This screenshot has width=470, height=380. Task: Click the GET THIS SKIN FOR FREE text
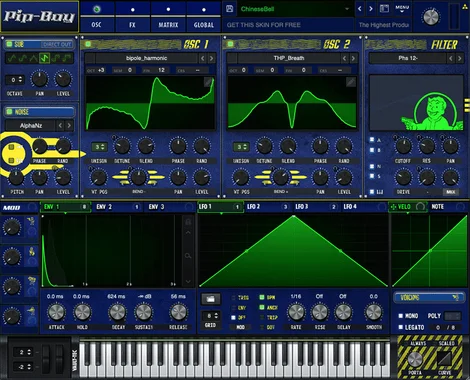(264, 25)
